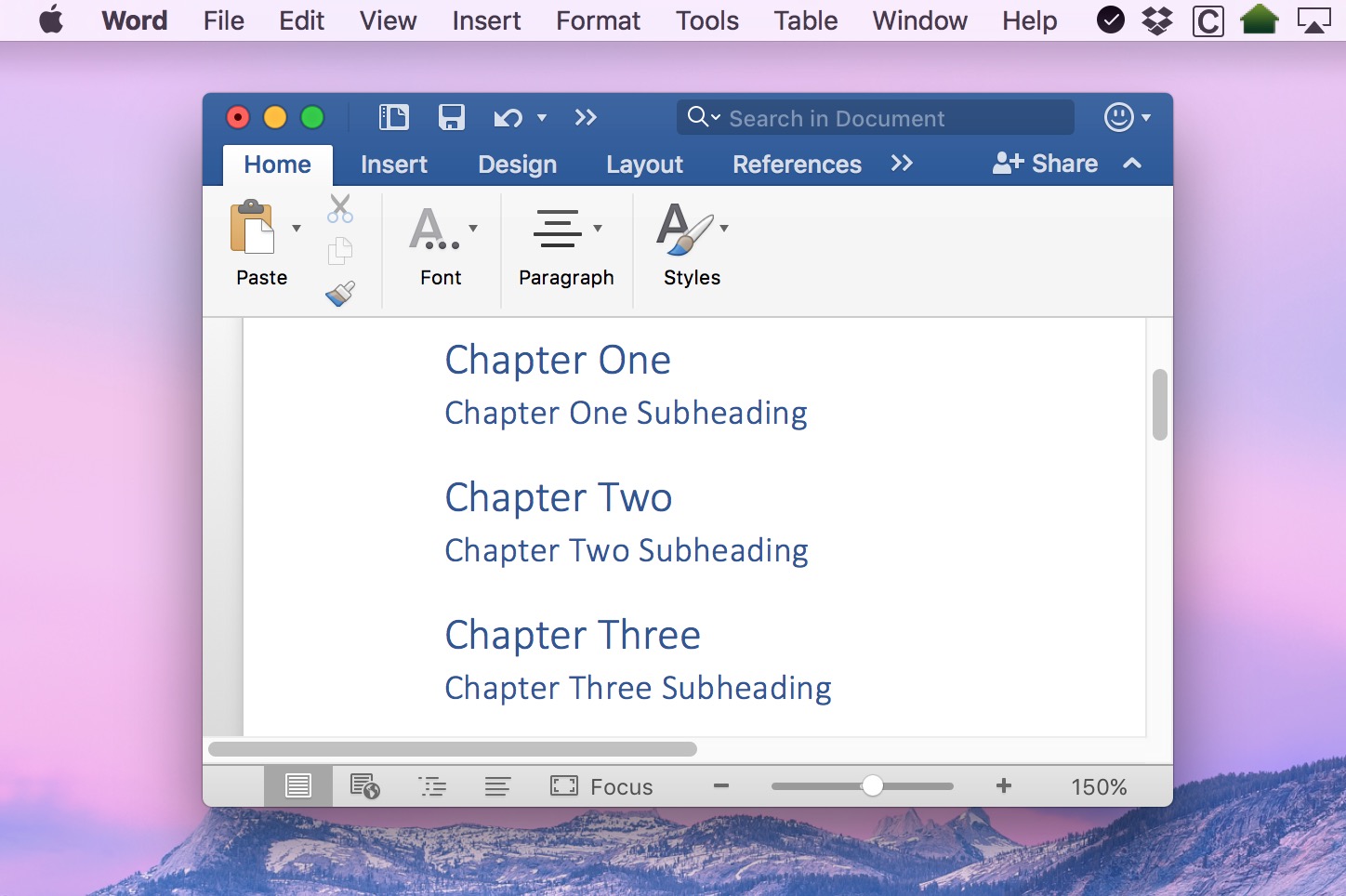Click the horizontal scrollbar thumb
Screen dimensions: 1346x896
click(x=453, y=749)
